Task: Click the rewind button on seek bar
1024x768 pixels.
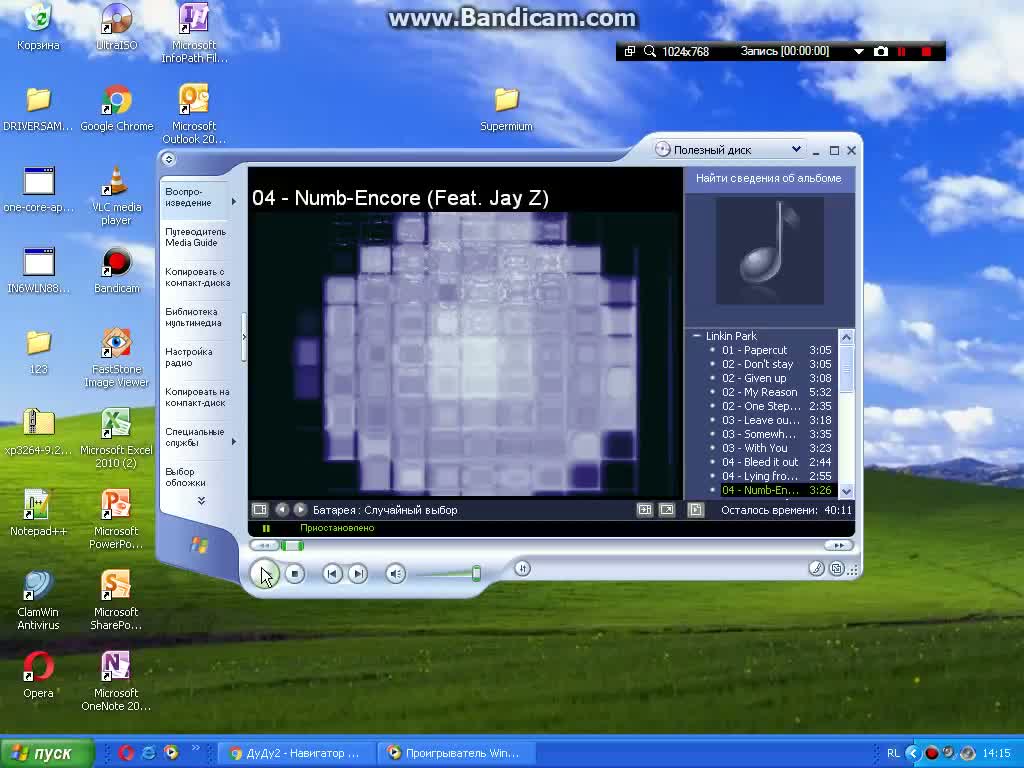Action: [x=264, y=545]
